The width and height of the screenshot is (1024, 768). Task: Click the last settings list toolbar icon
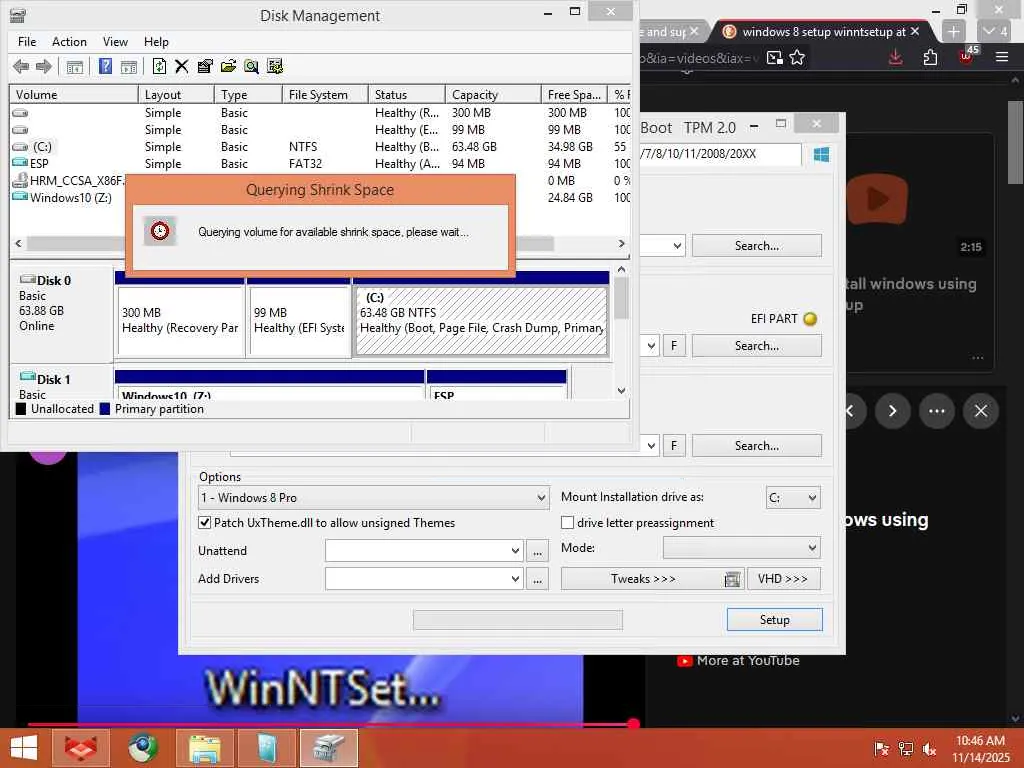275,66
